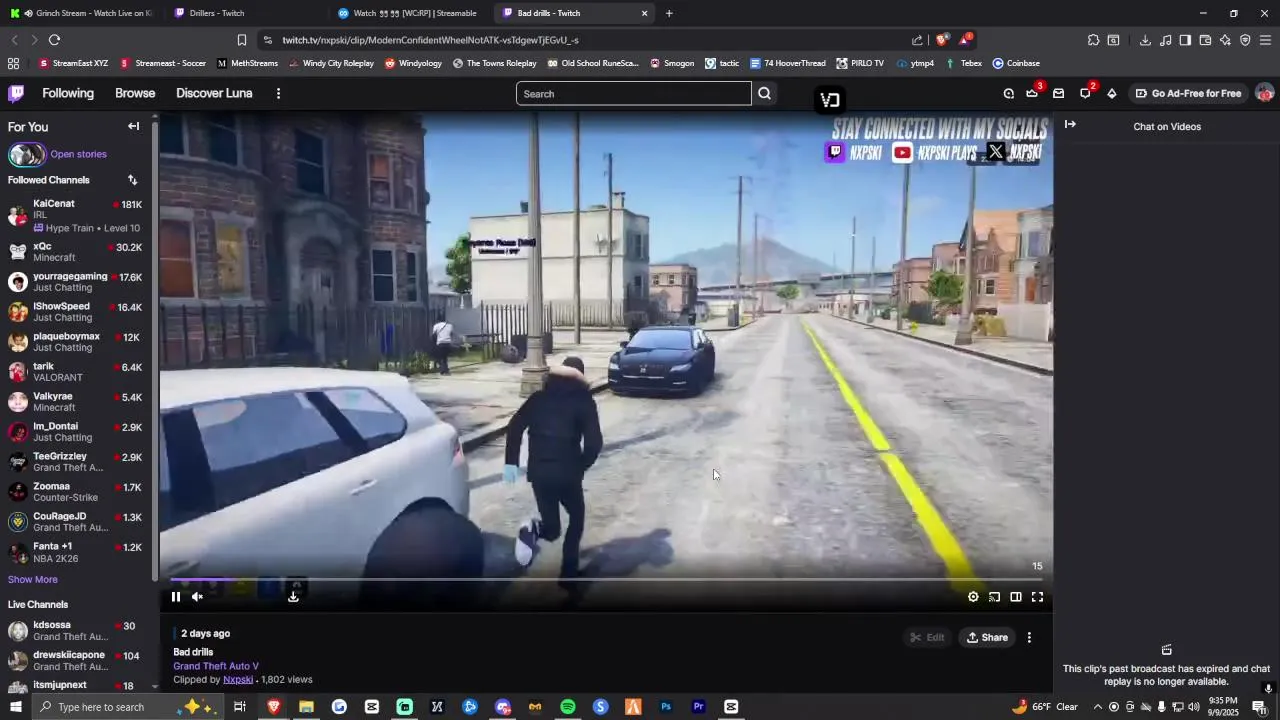Share this clip

[987, 637]
